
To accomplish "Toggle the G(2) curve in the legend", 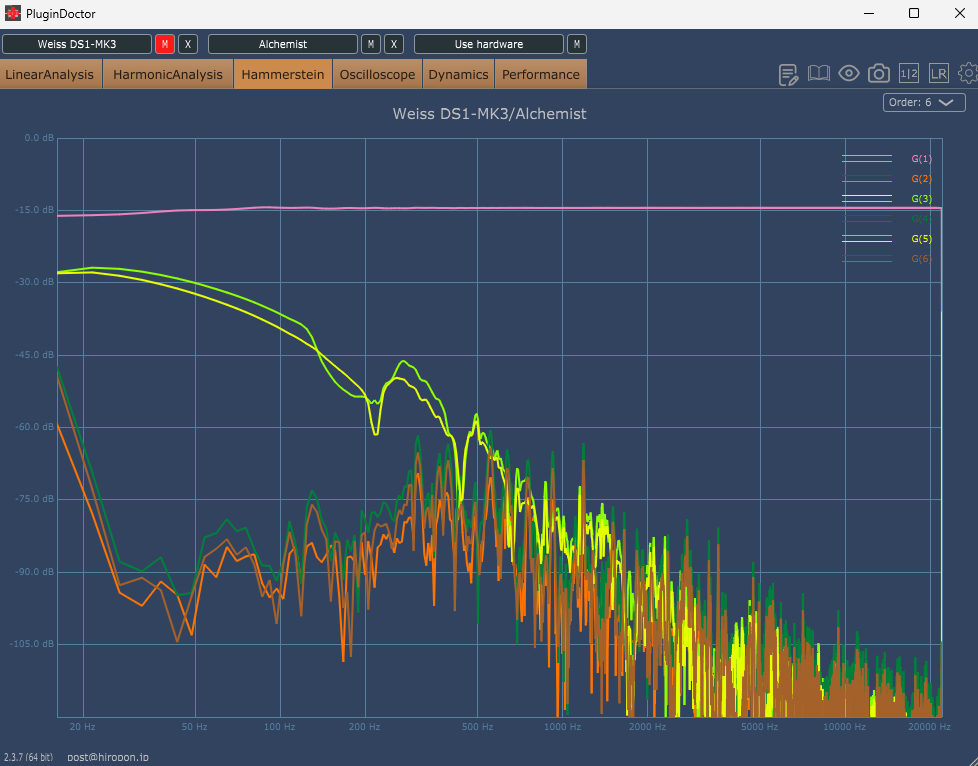I will [x=886, y=178].
